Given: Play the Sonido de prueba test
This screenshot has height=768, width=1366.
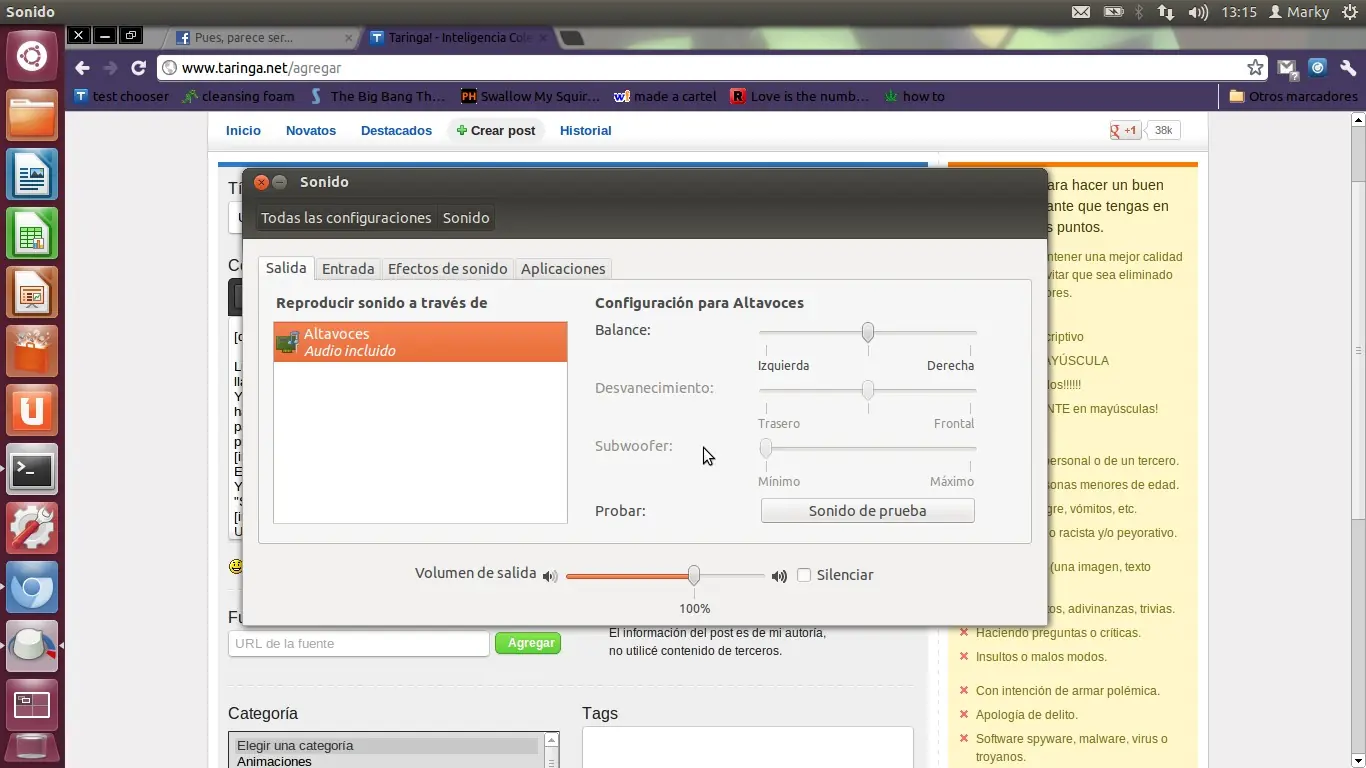Looking at the screenshot, I should [x=867, y=511].
